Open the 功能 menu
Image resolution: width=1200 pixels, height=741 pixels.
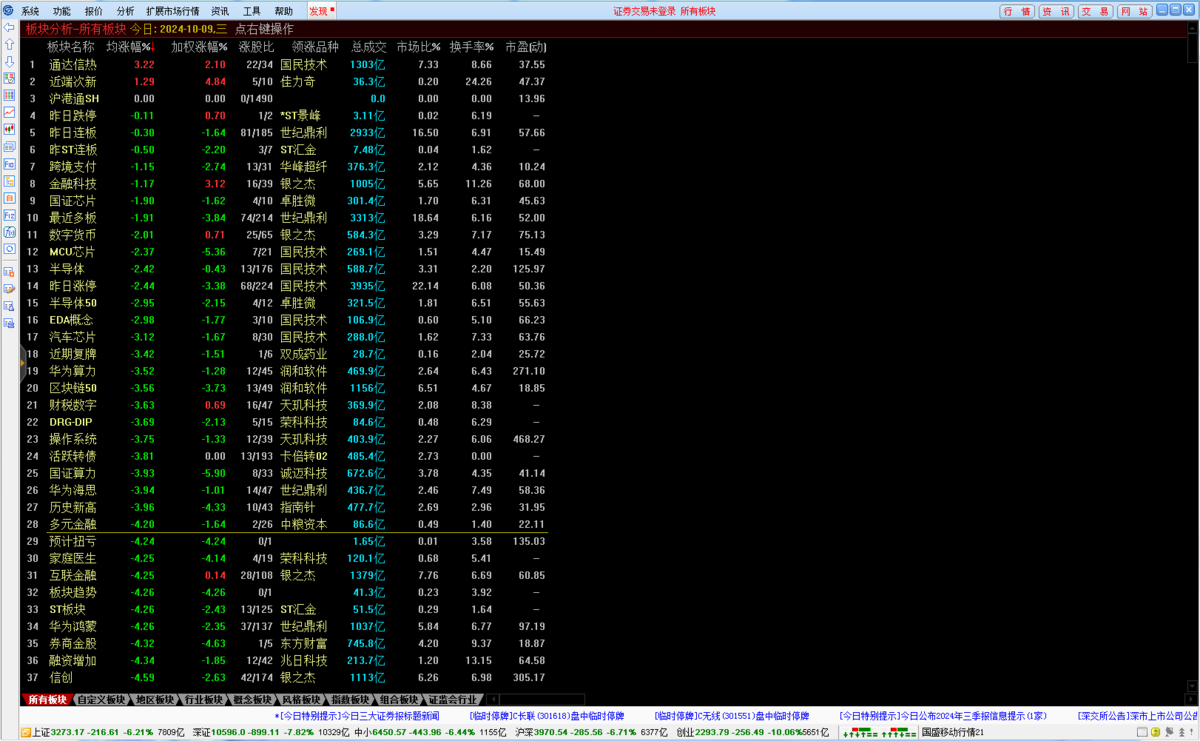point(62,11)
